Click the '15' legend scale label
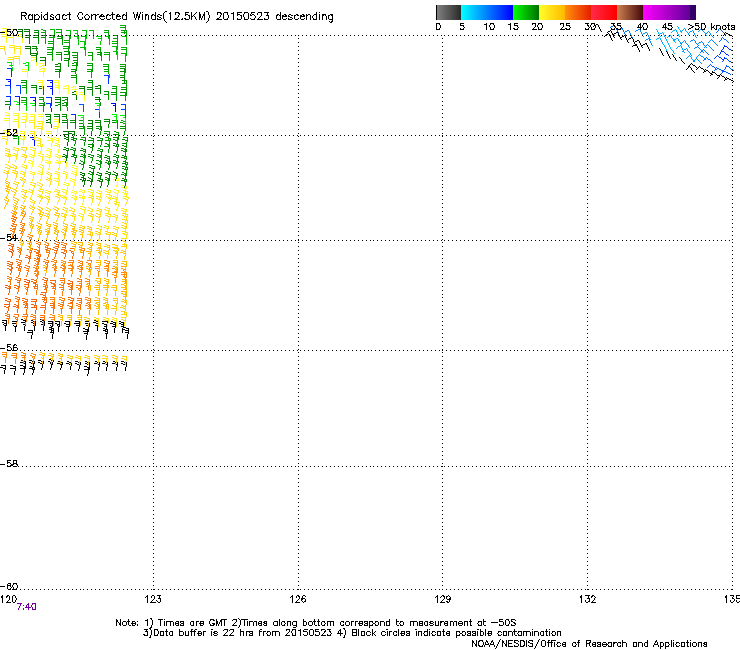Viewport: 740px width, 650px height. 513,27
